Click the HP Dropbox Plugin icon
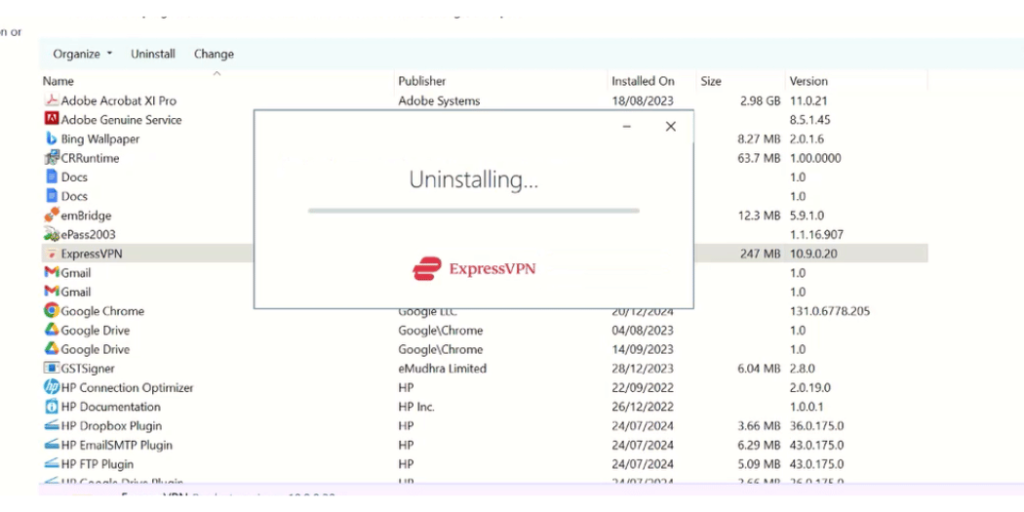 pyautogui.click(x=52, y=426)
